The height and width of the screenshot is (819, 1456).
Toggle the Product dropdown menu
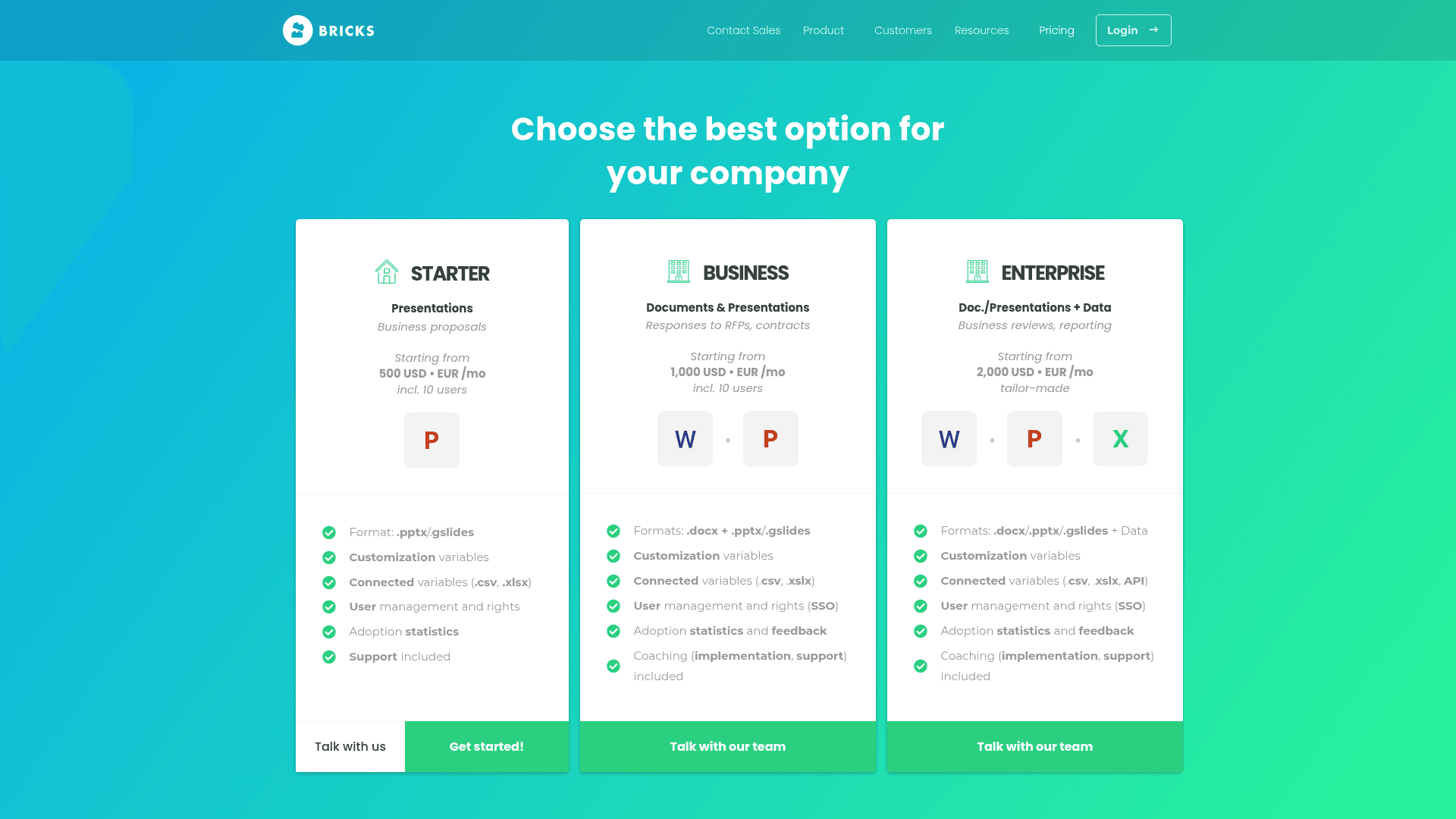click(x=822, y=30)
